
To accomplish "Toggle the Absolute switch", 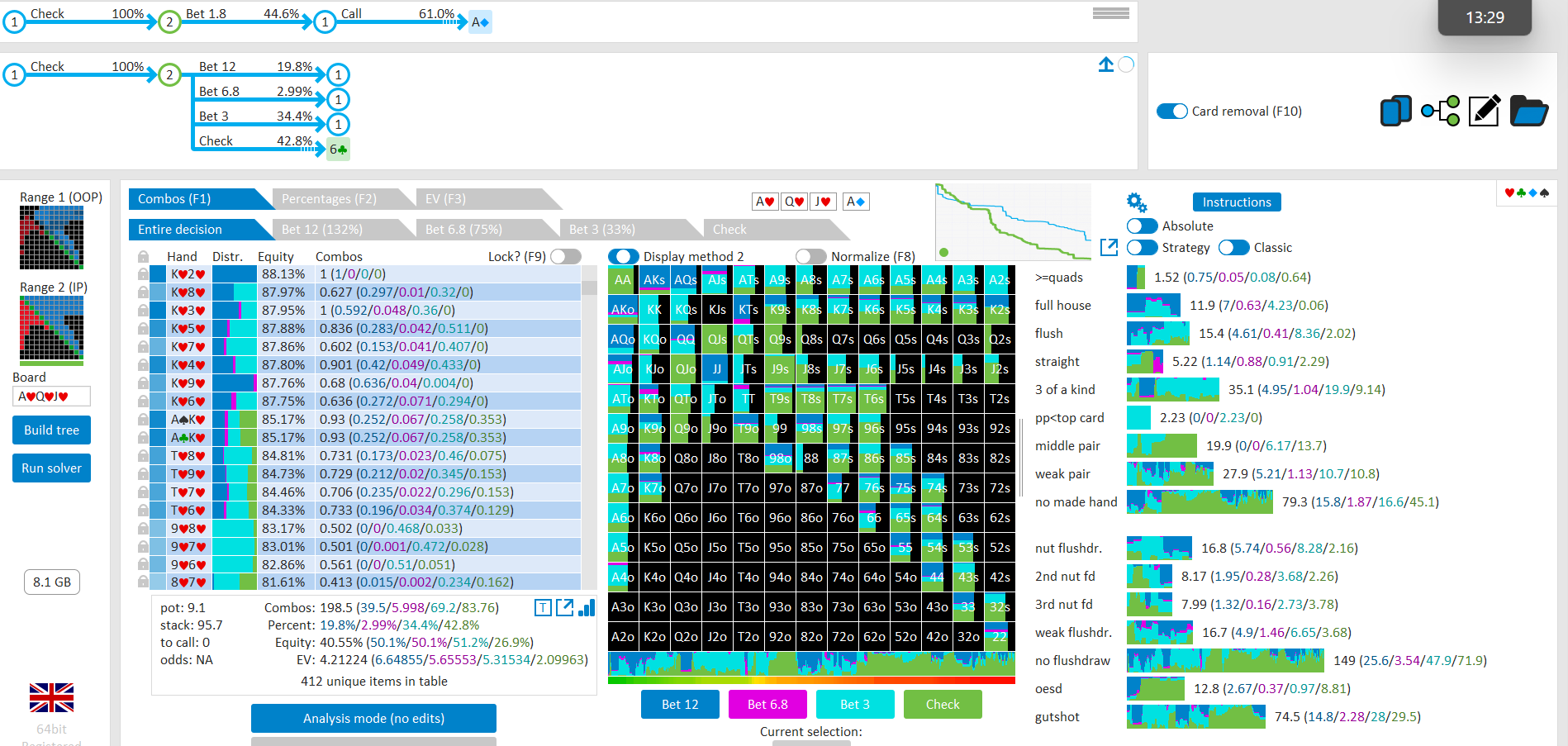I will [x=1142, y=226].
